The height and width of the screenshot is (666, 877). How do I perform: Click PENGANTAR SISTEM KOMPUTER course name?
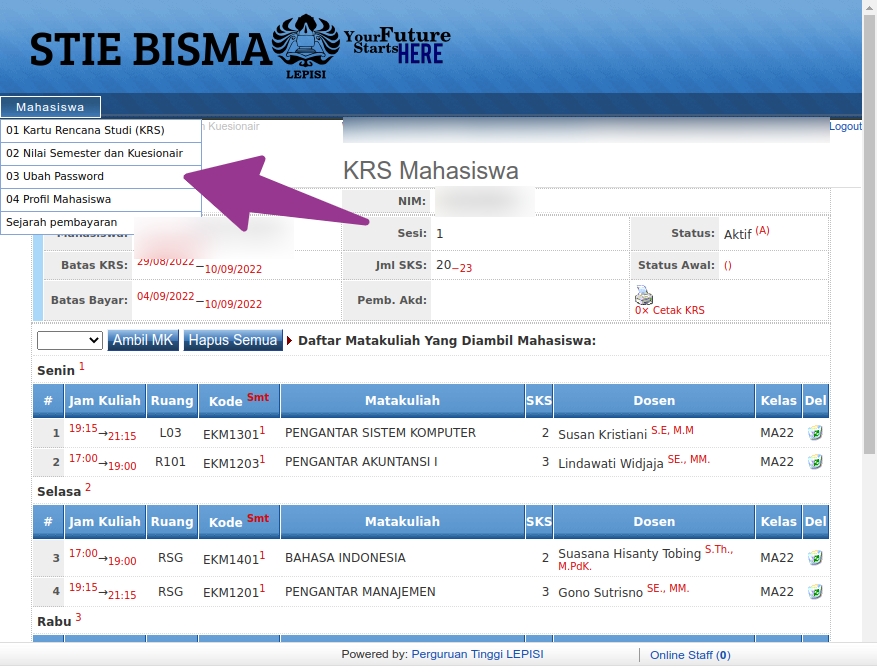380,433
